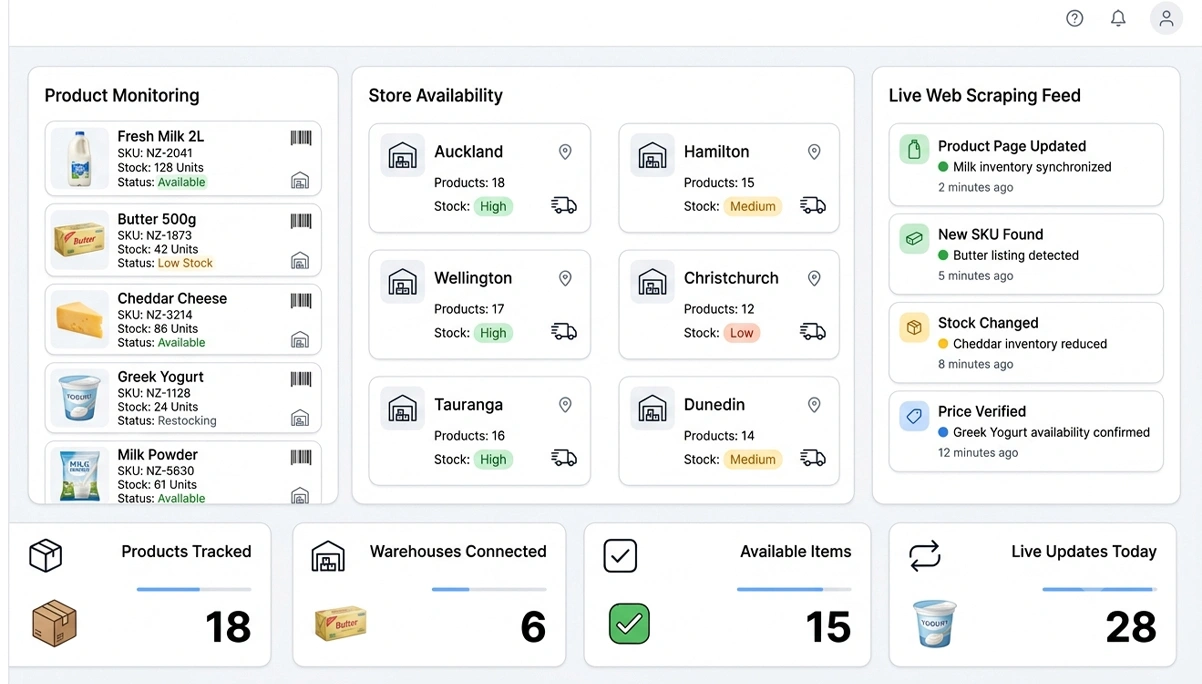Open the notifications bell

pos(1119,18)
